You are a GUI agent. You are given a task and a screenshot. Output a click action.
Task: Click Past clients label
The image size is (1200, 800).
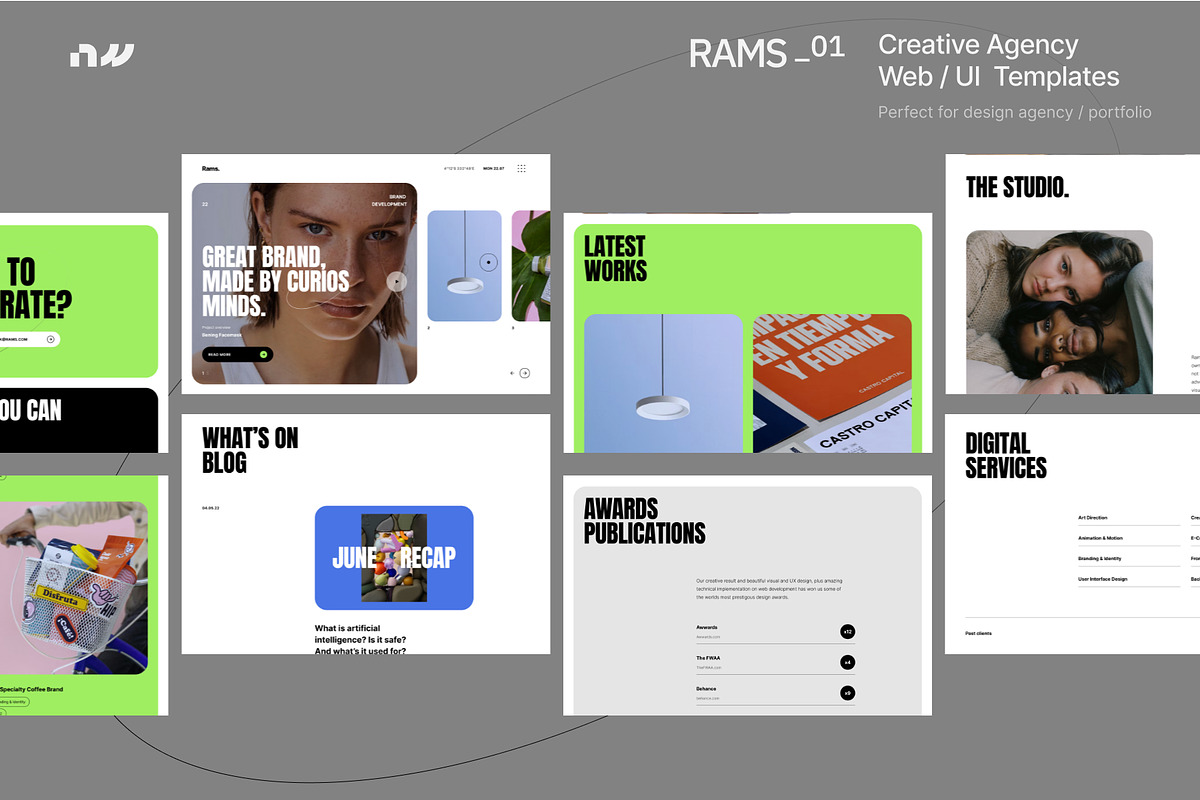coord(978,633)
